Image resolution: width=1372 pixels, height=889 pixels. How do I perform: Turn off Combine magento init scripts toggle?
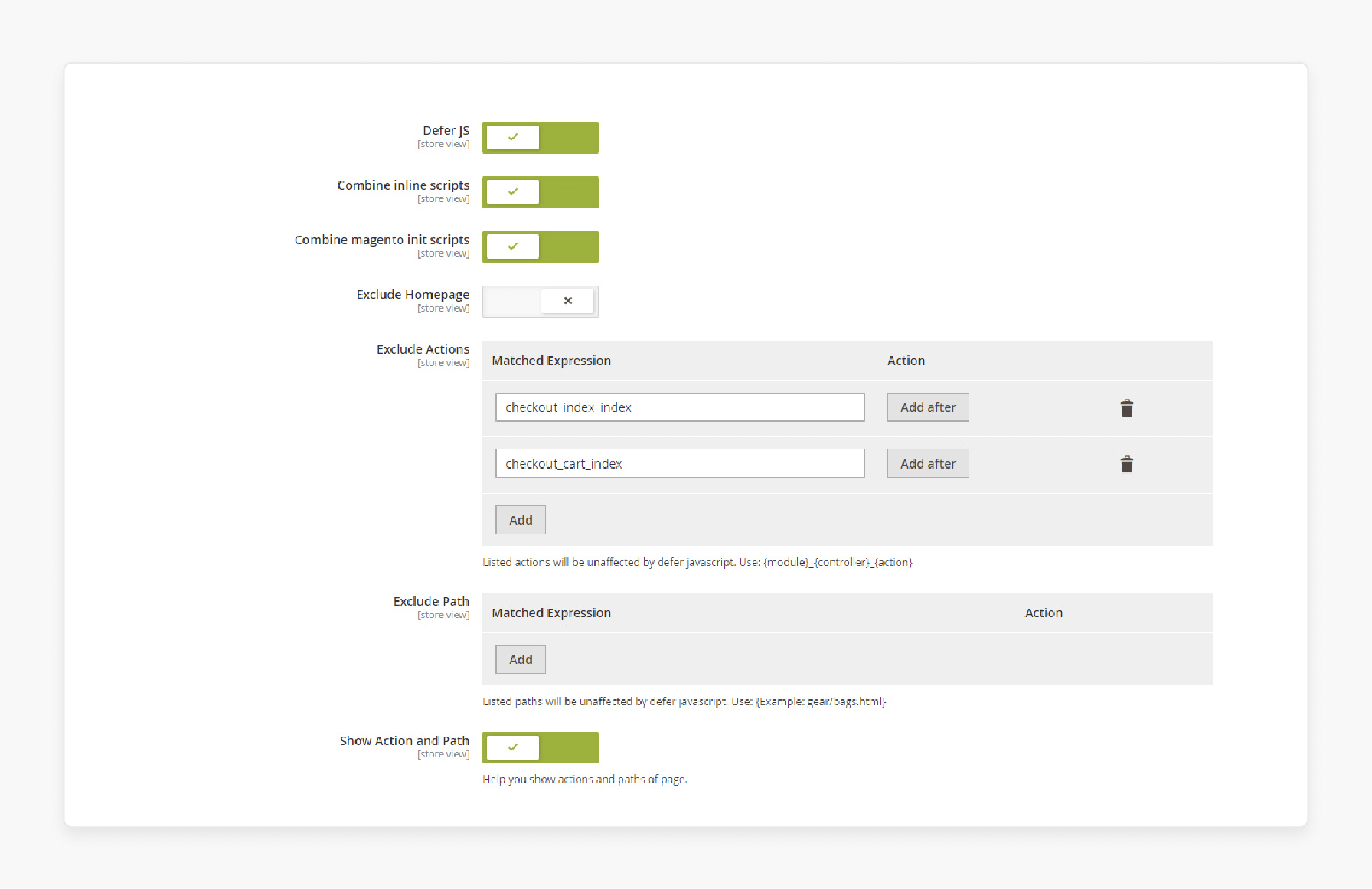[540, 247]
